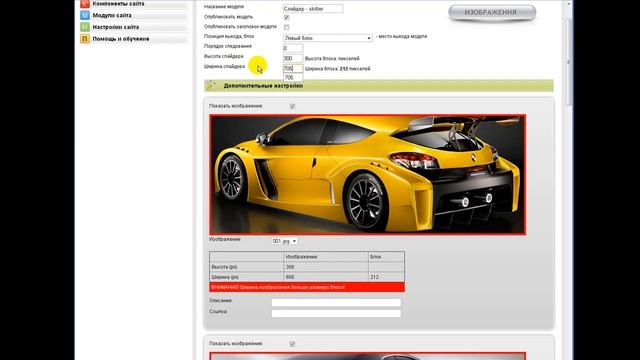Click the 800 image width table cell
This screenshot has width=640, height=360.
coord(326,277)
